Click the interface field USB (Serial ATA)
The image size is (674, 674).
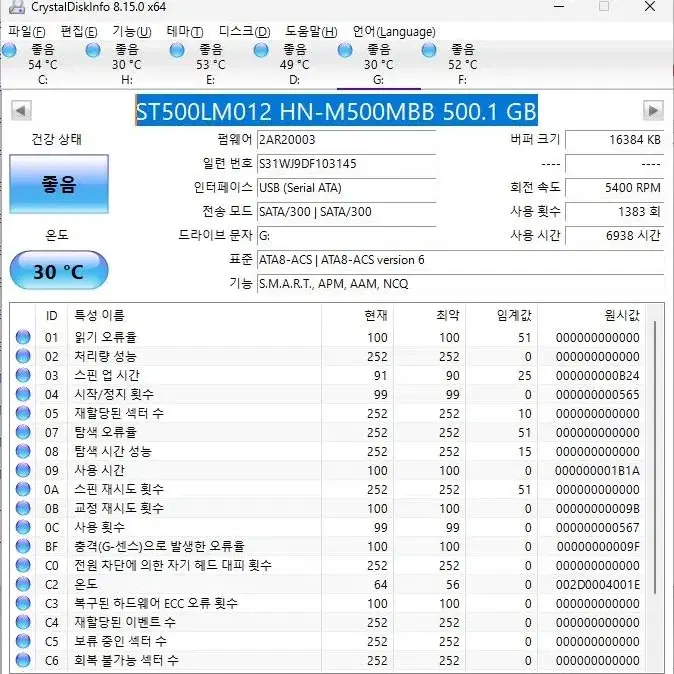[x=346, y=188]
